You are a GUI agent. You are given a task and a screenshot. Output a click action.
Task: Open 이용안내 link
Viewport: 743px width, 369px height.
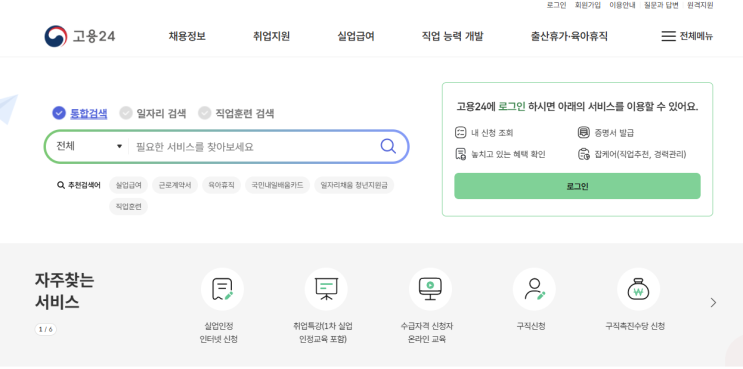click(622, 5)
